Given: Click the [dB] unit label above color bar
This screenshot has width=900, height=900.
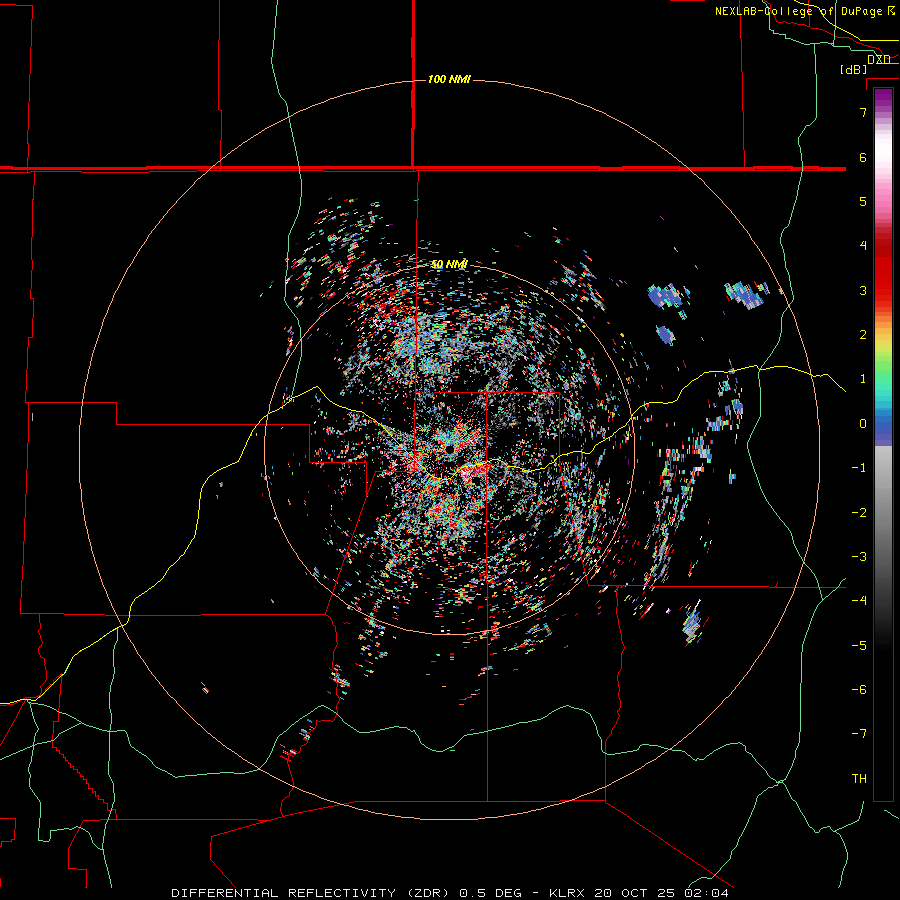Looking at the screenshot, I should 853,69.
